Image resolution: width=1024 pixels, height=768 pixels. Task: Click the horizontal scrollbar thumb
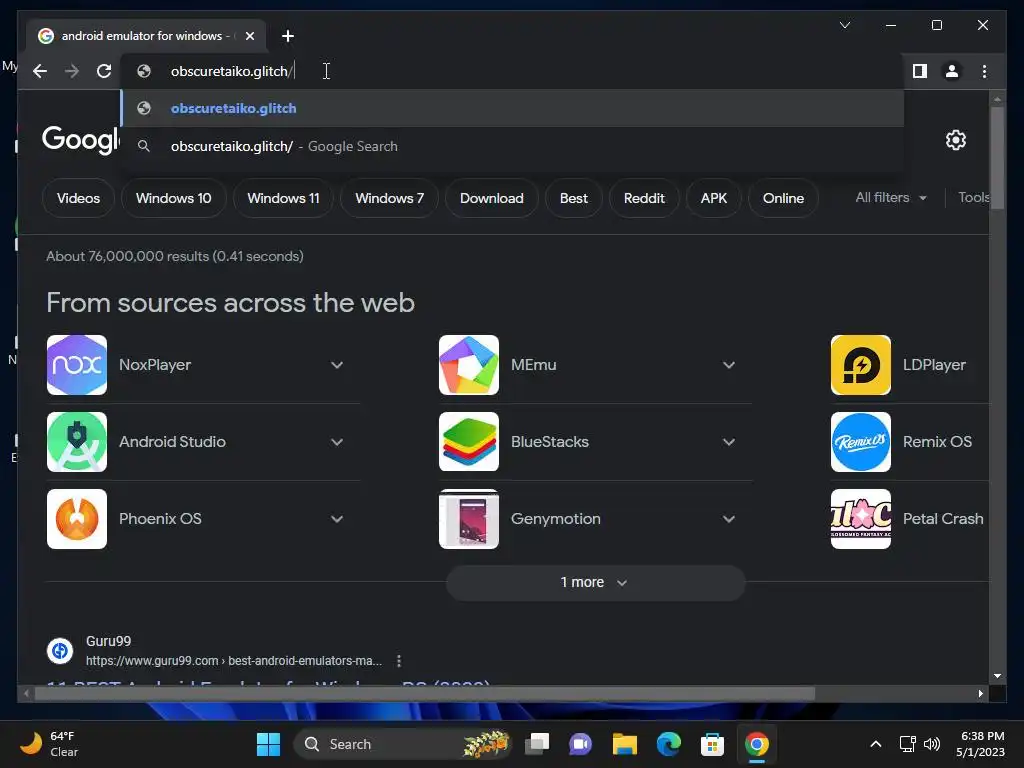(424, 694)
